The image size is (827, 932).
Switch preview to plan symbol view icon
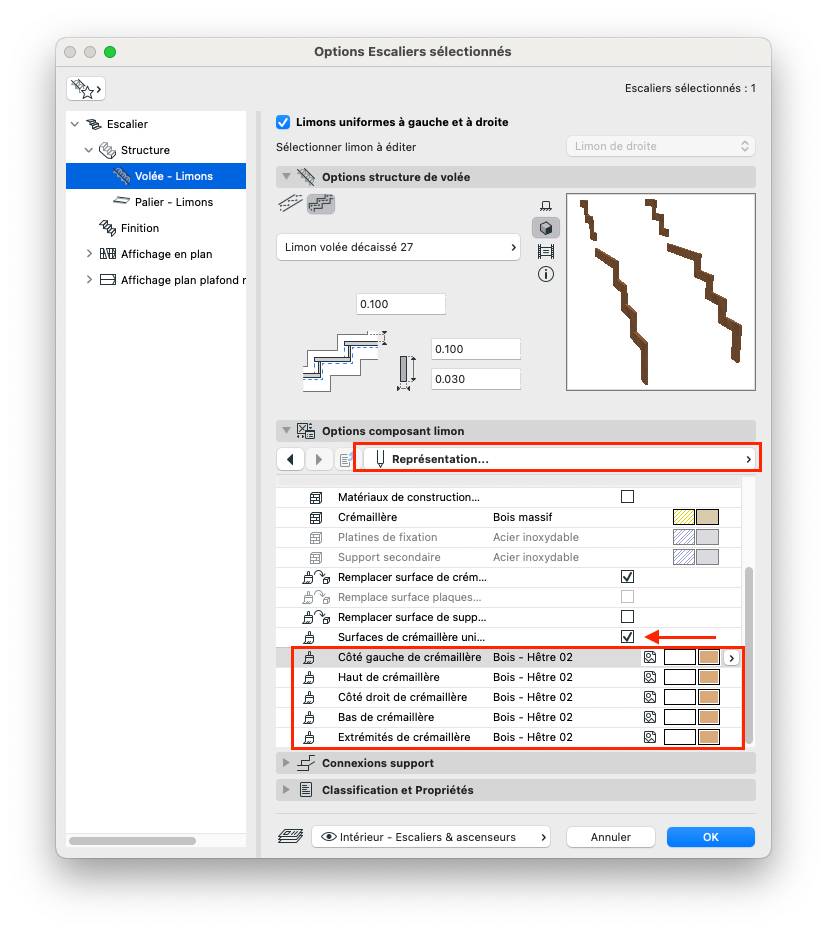(x=546, y=206)
